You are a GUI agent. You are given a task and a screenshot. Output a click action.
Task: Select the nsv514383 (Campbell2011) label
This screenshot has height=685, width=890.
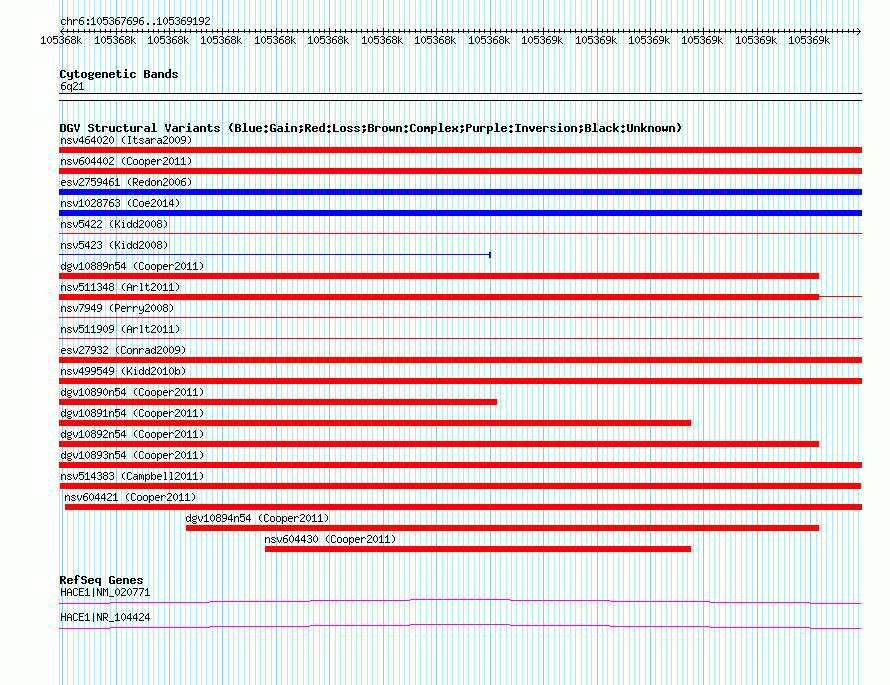click(x=132, y=476)
